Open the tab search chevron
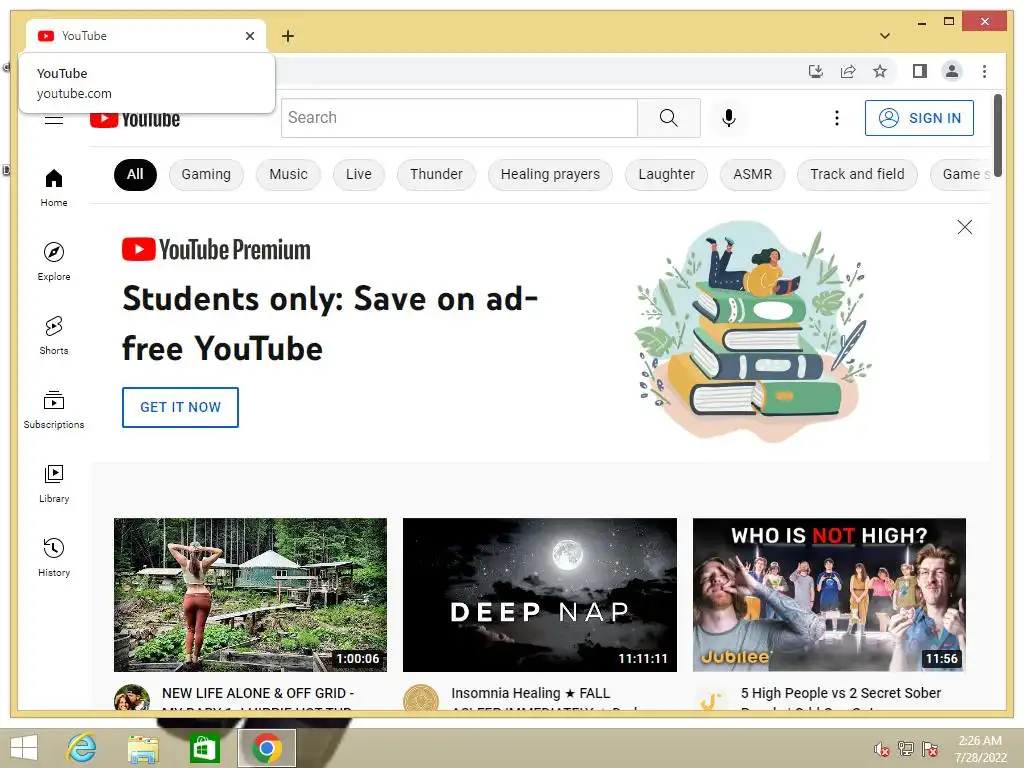 click(885, 36)
